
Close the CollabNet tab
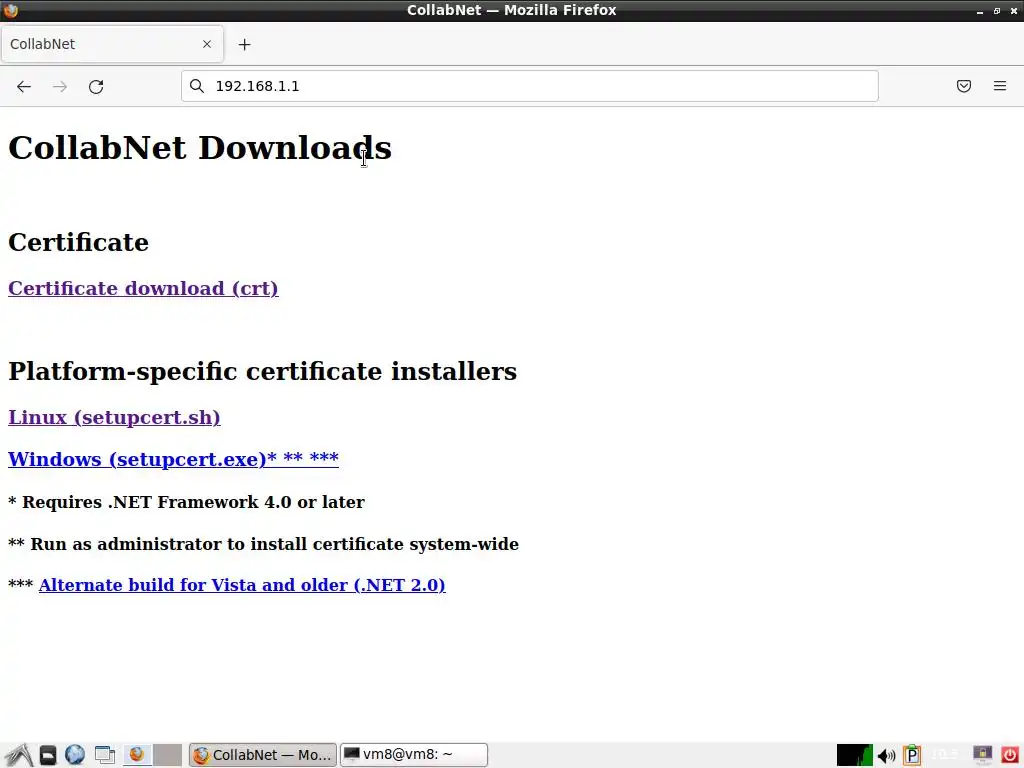(x=207, y=44)
